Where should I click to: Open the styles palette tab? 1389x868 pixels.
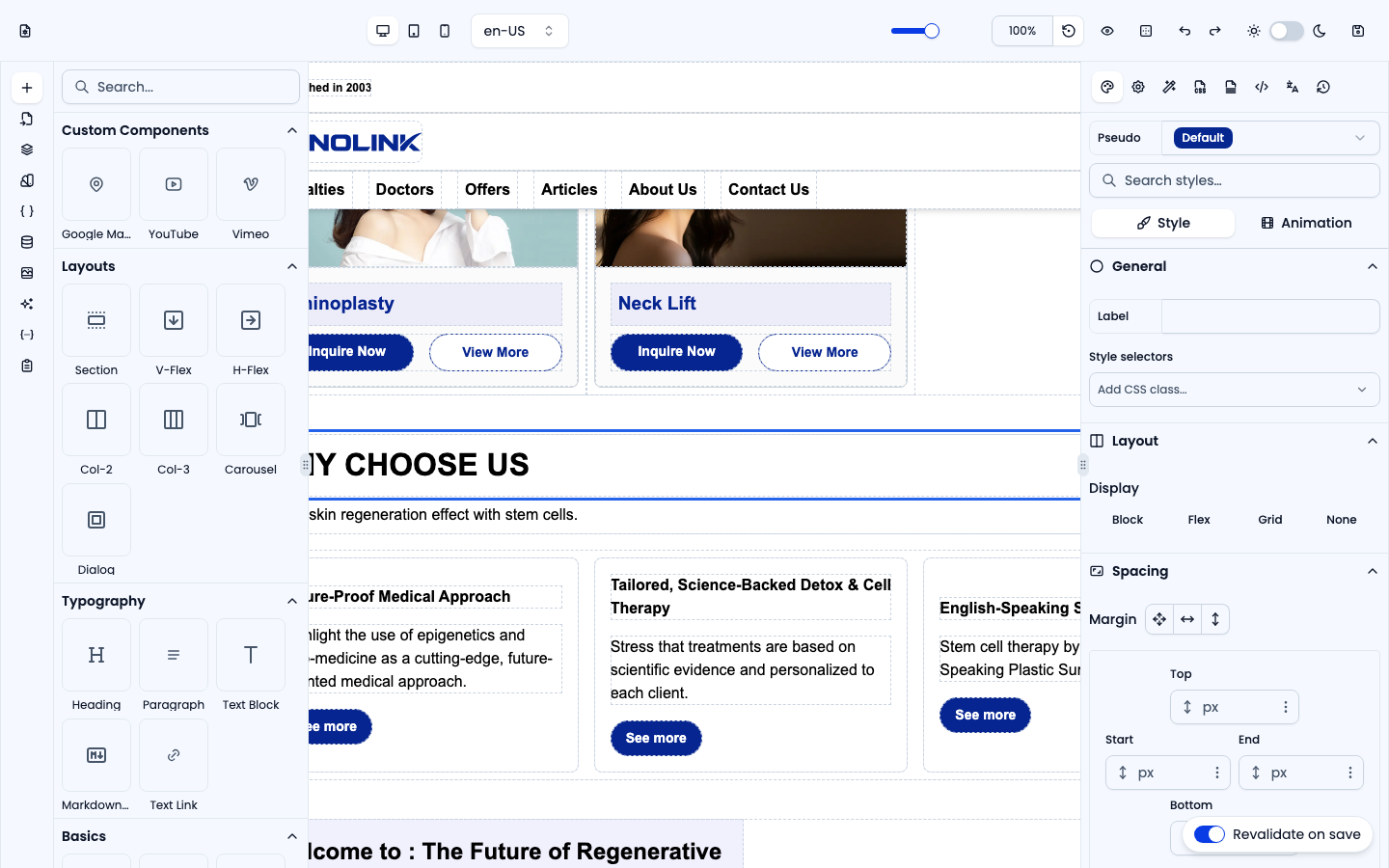(1107, 87)
